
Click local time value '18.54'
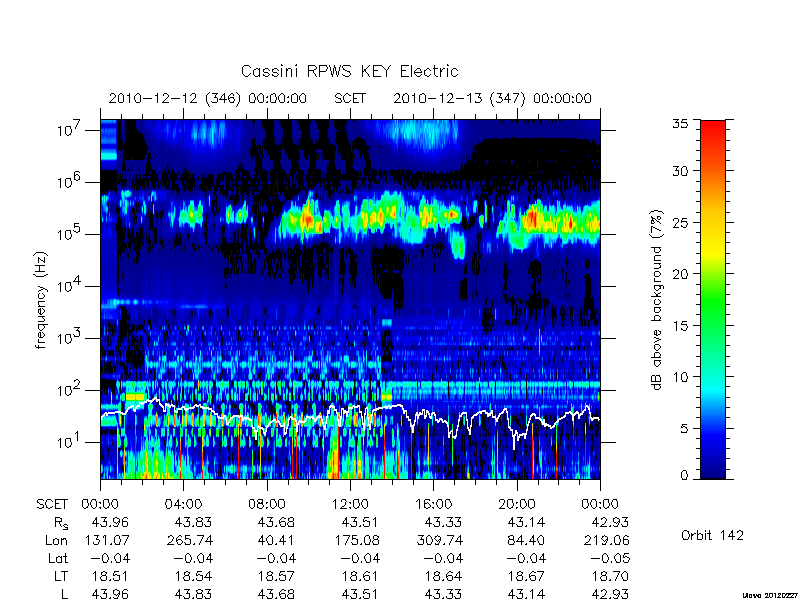[193, 576]
